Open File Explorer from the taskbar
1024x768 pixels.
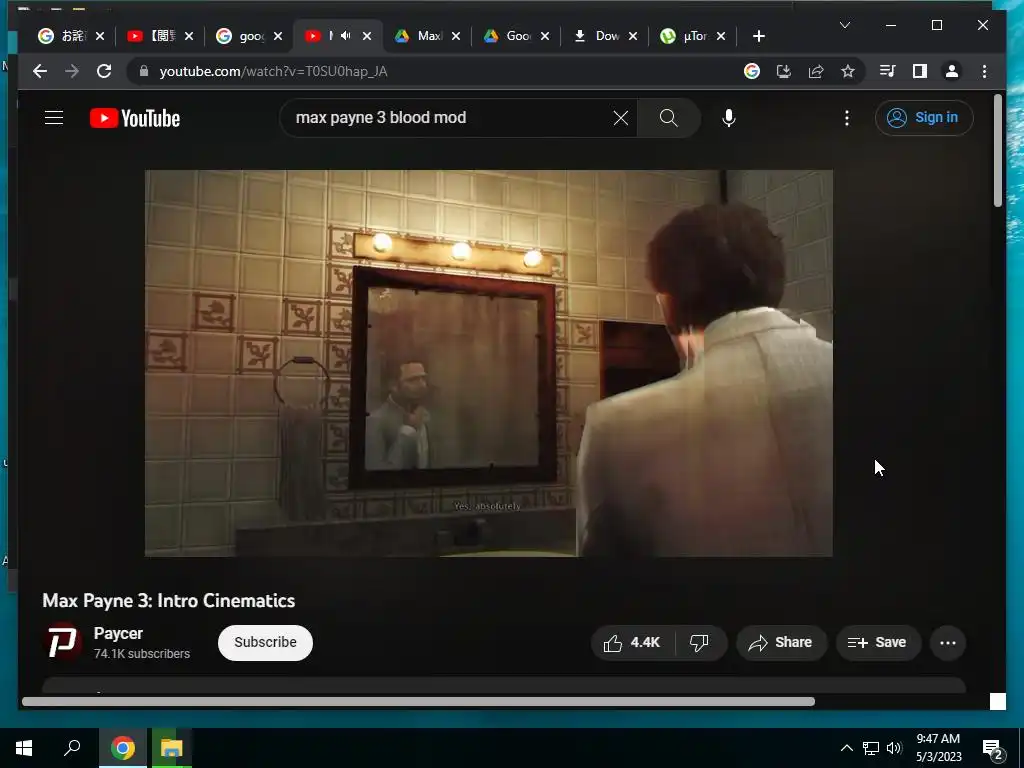(172, 748)
